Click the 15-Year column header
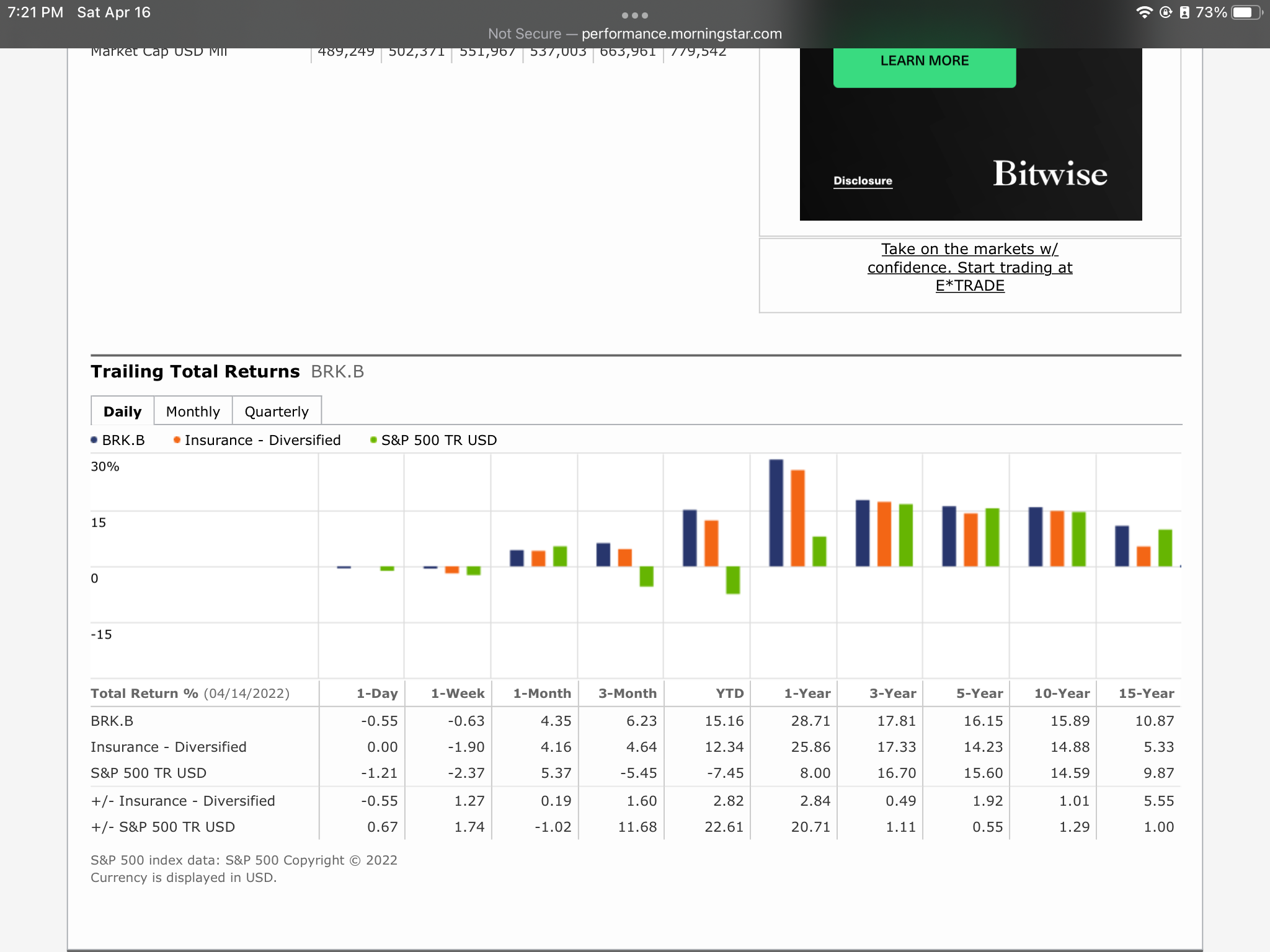1270x952 pixels. 1145,694
